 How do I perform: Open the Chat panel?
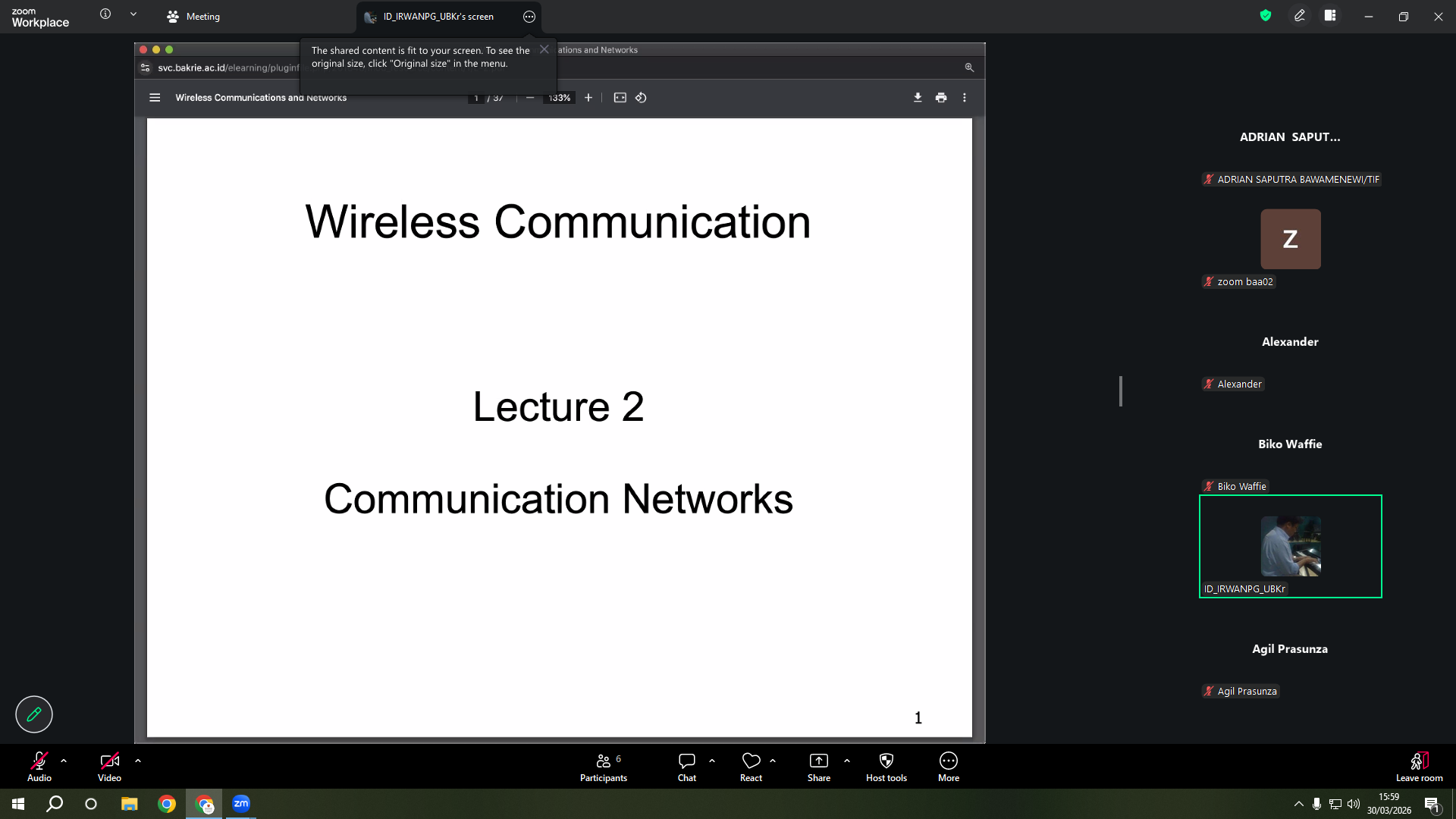coord(687,767)
